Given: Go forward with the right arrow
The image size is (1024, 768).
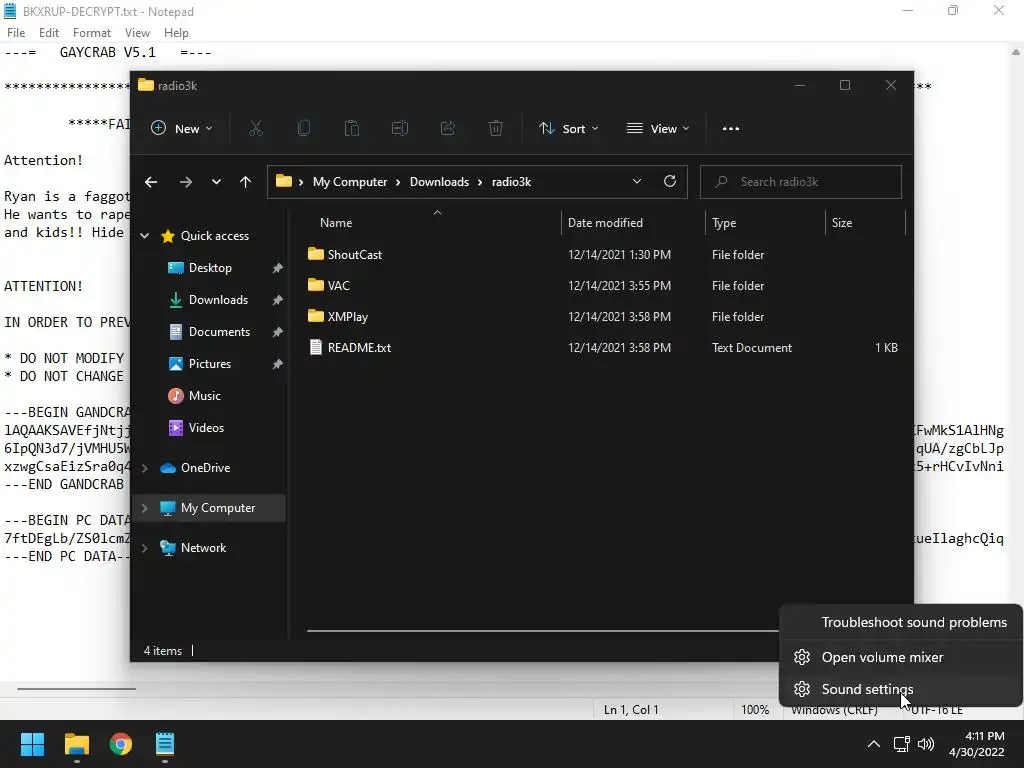Looking at the screenshot, I should [x=185, y=182].
